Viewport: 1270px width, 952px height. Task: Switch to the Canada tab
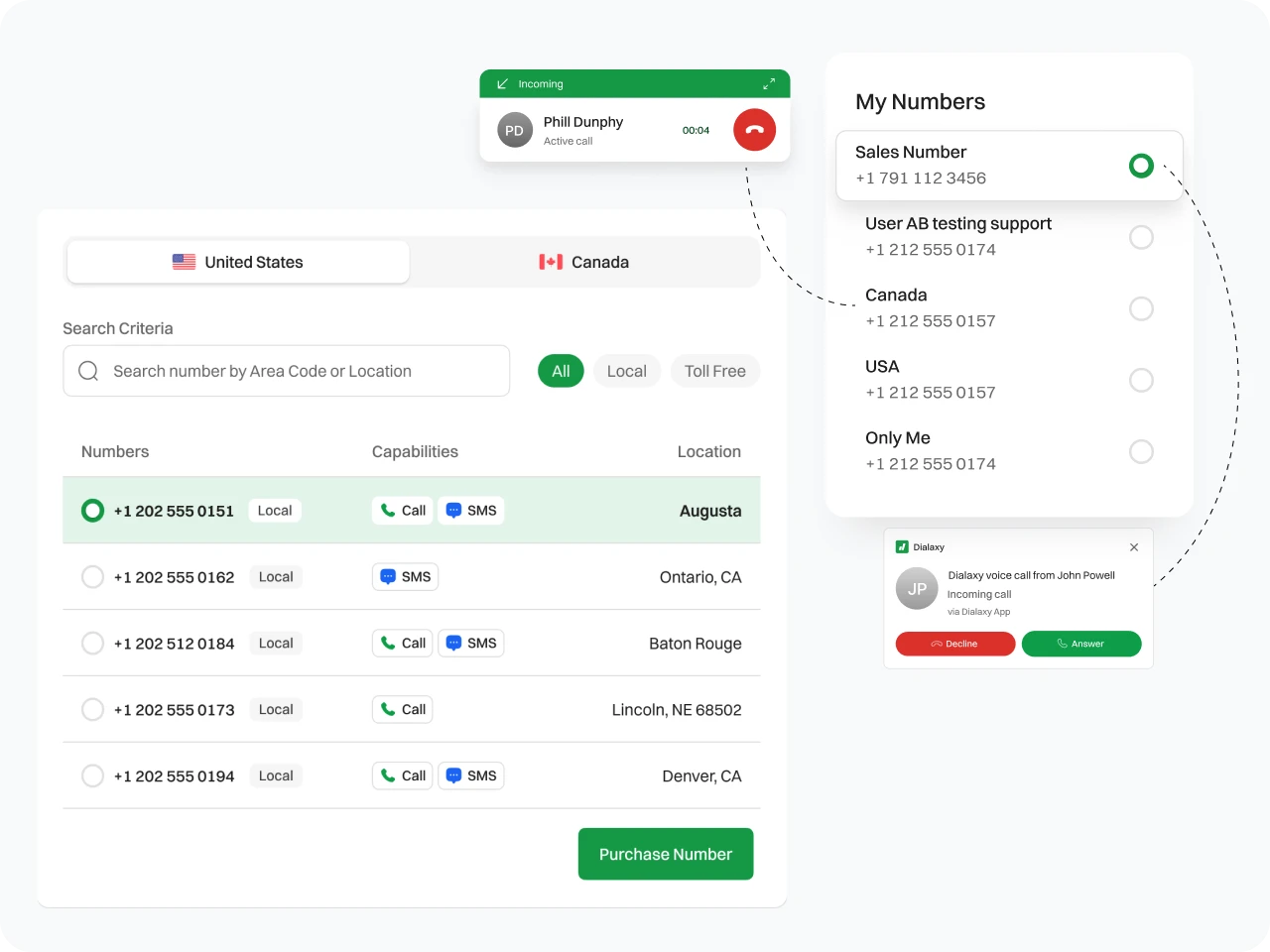584,262
